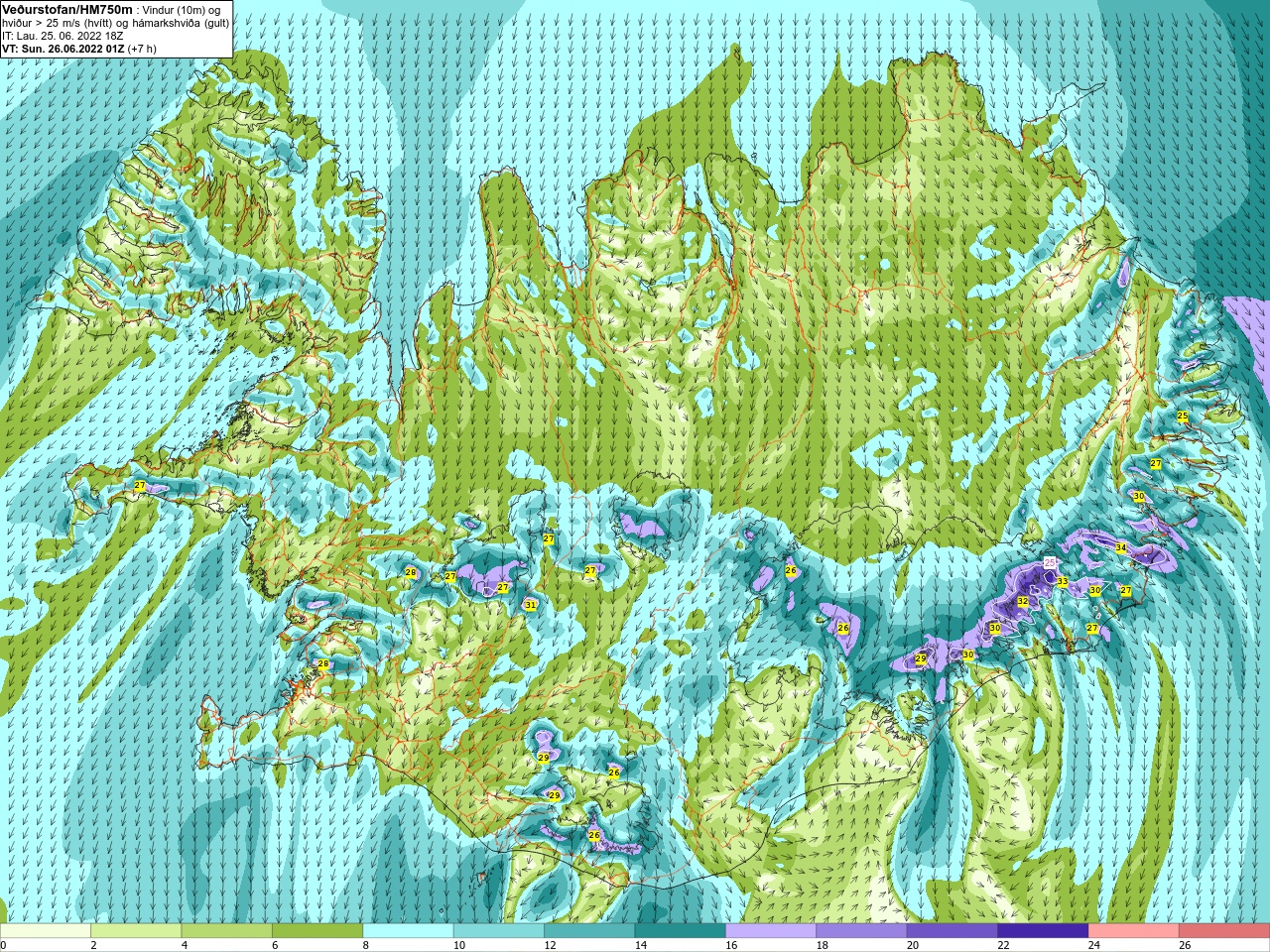
Task: Click the legend scale number 10
Action: click(x=458, y=946)
